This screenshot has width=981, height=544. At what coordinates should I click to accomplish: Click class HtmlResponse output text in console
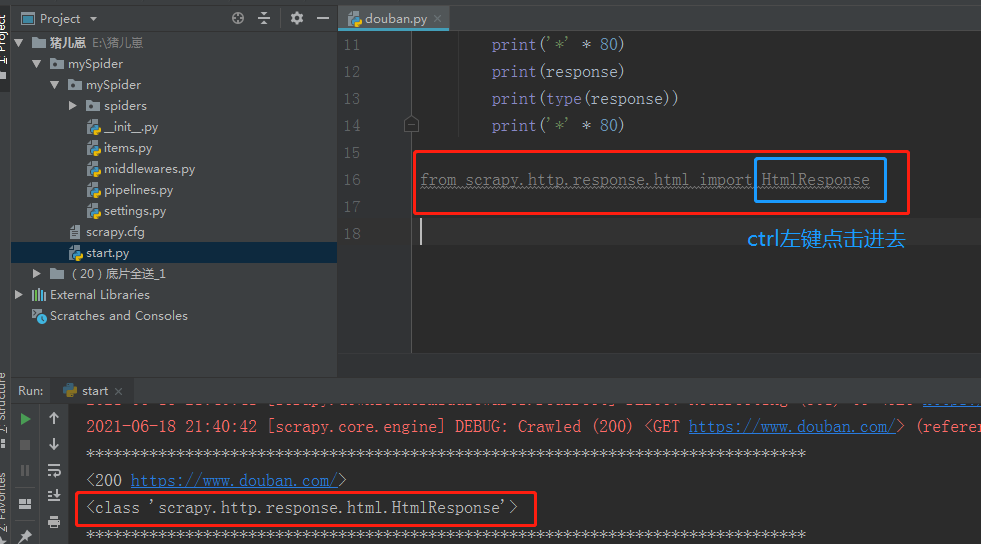[x=302, y=508]
